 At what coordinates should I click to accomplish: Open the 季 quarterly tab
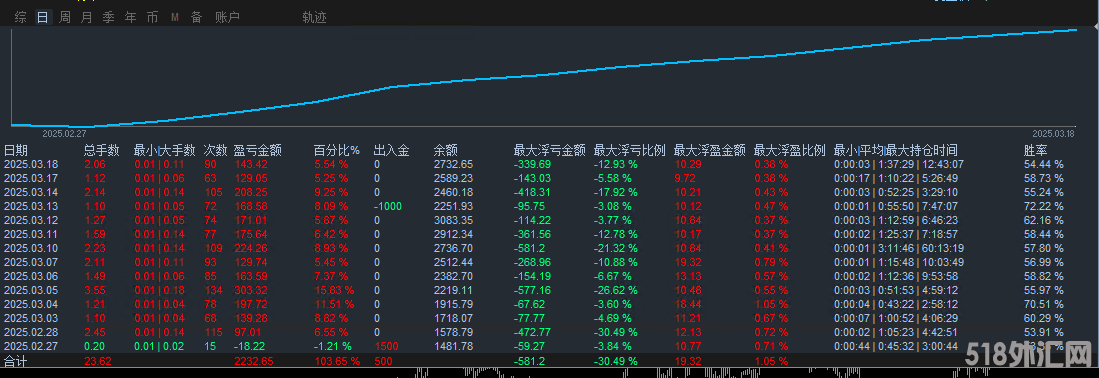(108, 18)
